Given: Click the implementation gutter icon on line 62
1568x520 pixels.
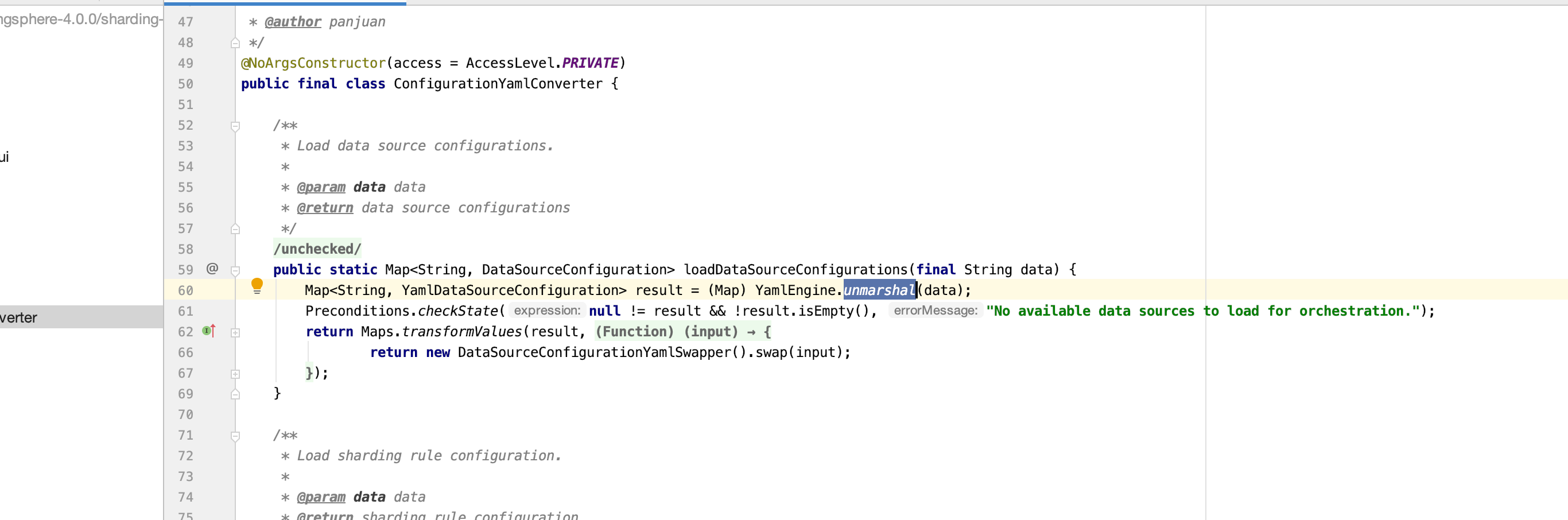Looking at the screenshot, I should click(x=209, y=331).
